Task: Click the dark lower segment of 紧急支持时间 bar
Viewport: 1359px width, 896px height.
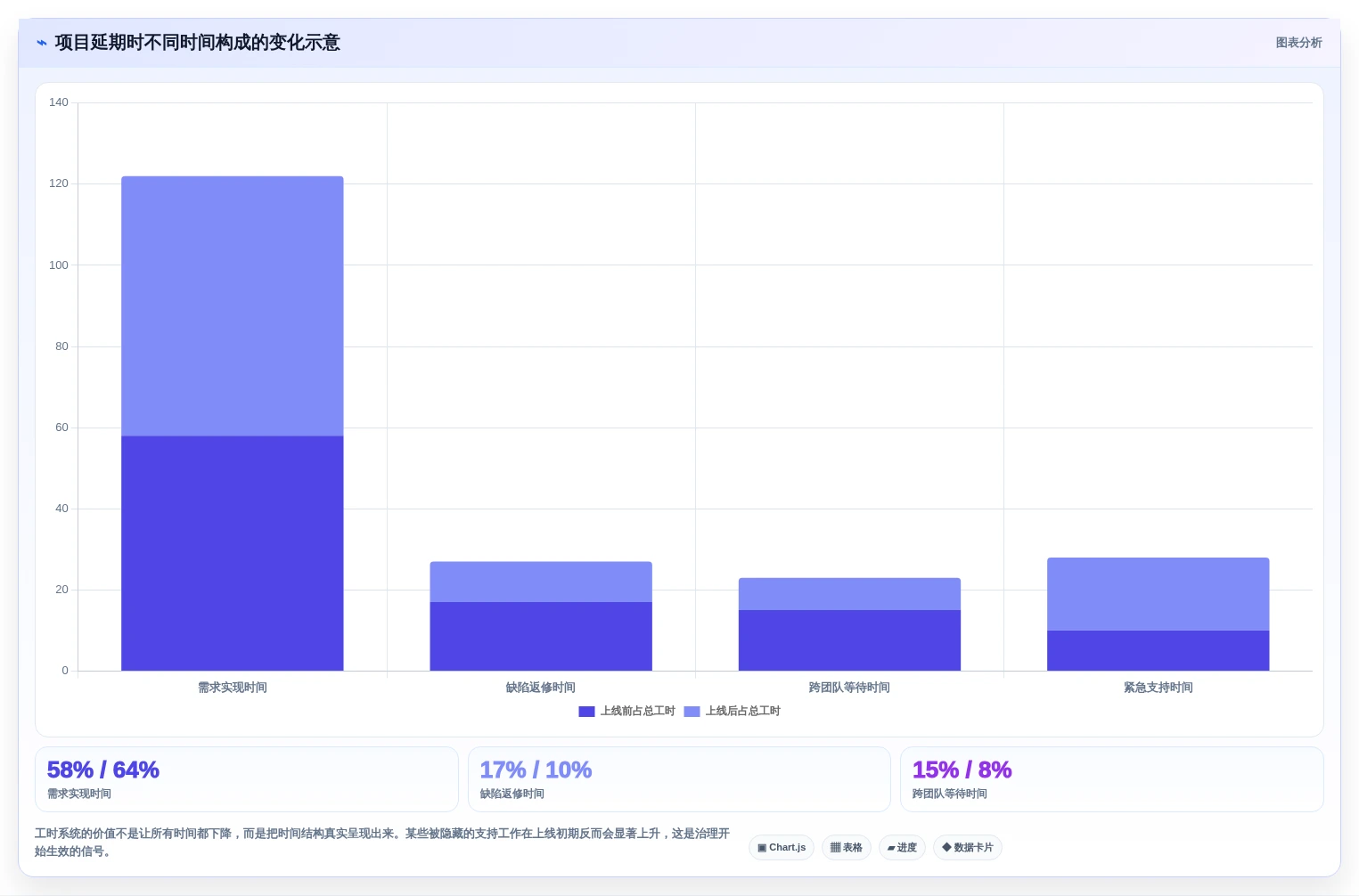Action: (x=1158, y=650)
